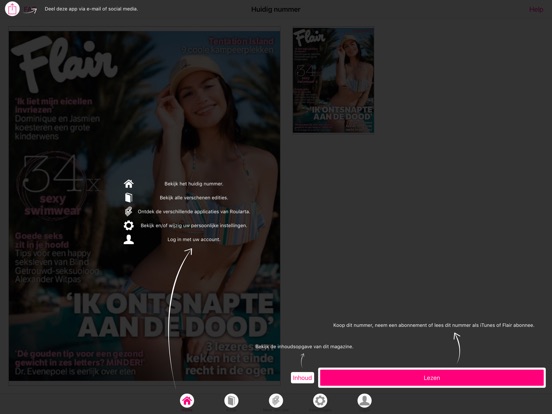Click the gear icon in help overlay
552x414 pixels.
tap(129, 225)
